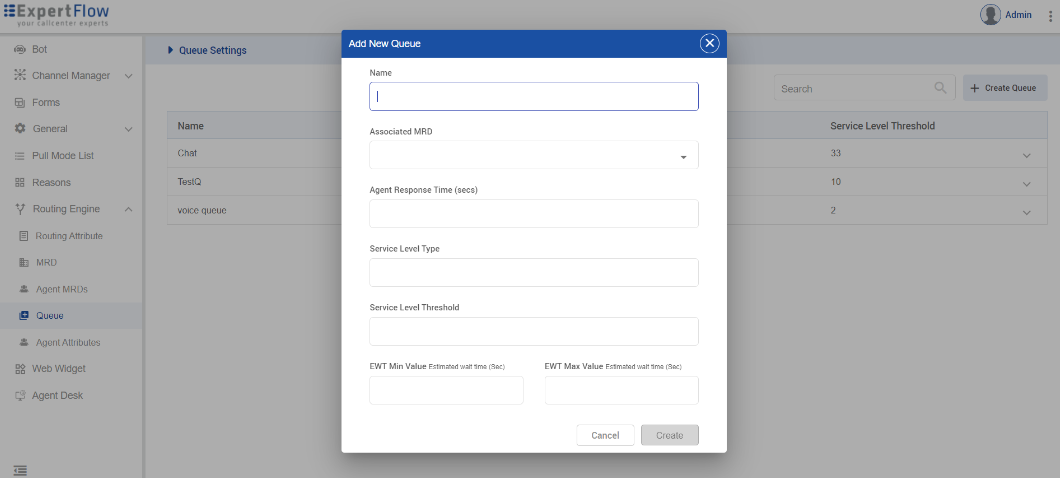Click the Web Widget icon
This screenshot has width=1060, height=478.
pyautogui.click(x=20, y=369)
